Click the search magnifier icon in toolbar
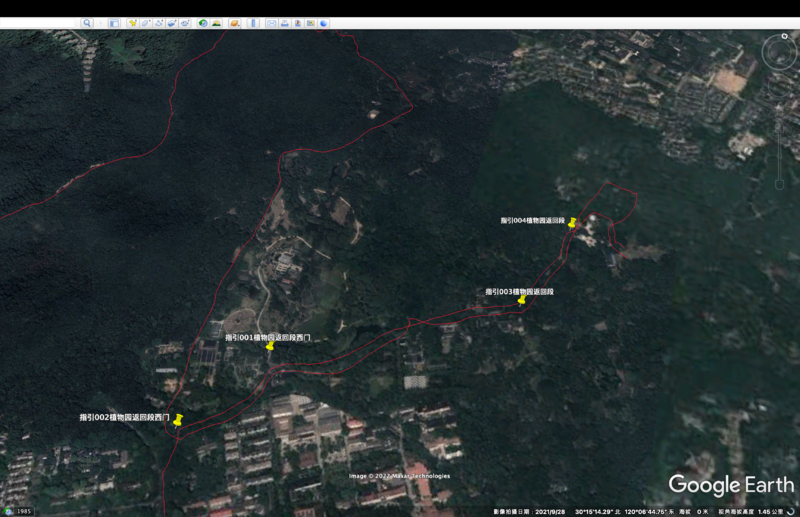The height and width of the screenshot is (517, 800). tap(87, 23)
